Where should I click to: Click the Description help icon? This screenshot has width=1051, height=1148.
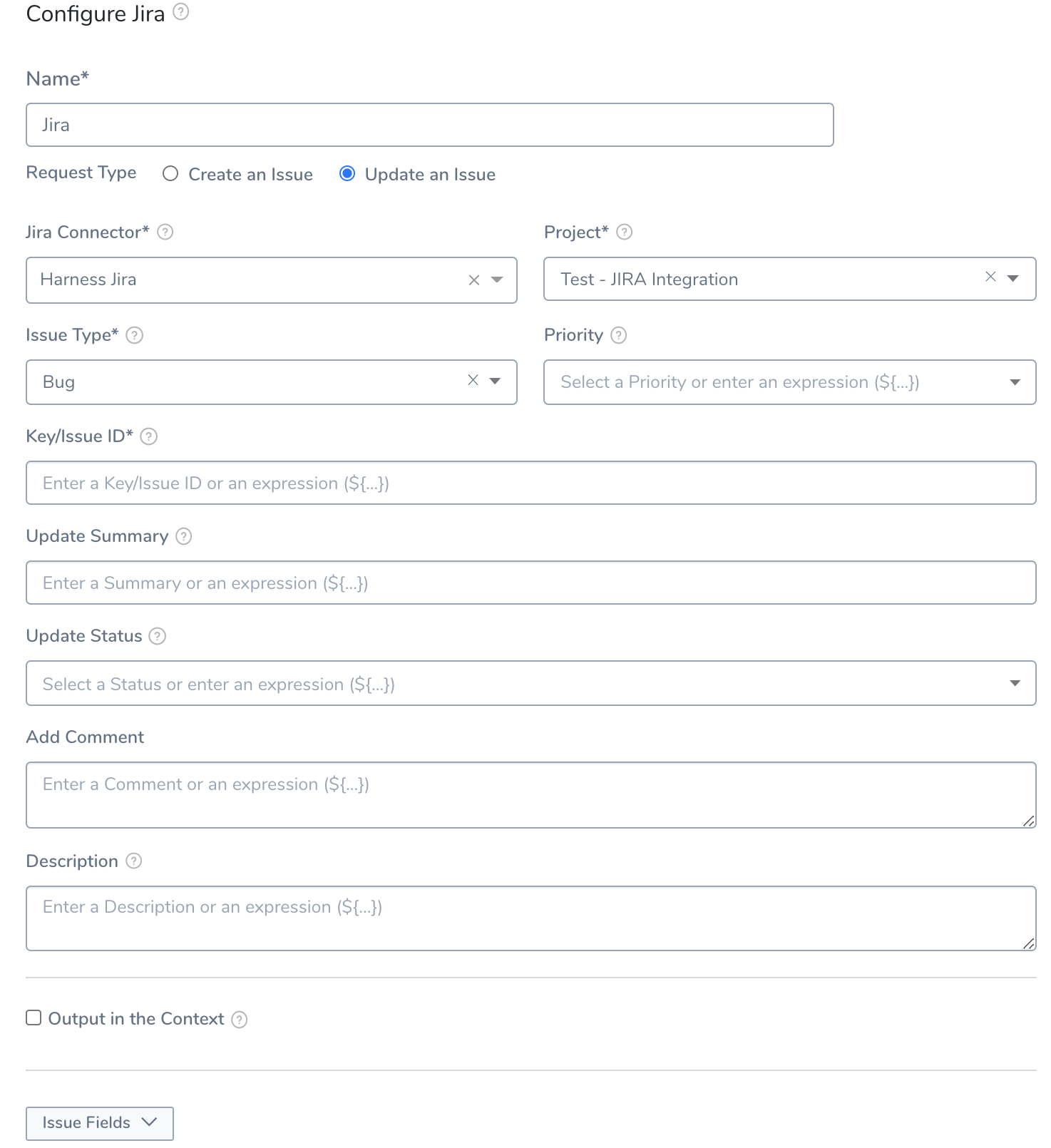[x=134, y=861]
